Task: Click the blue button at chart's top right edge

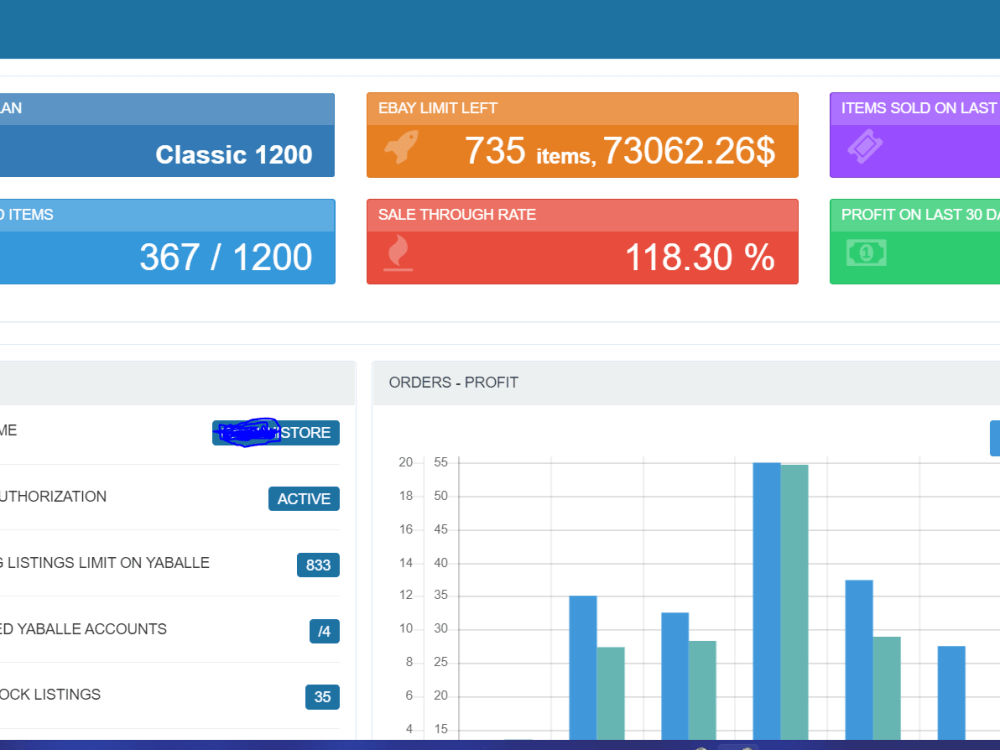Action: (x=995, y=438)
